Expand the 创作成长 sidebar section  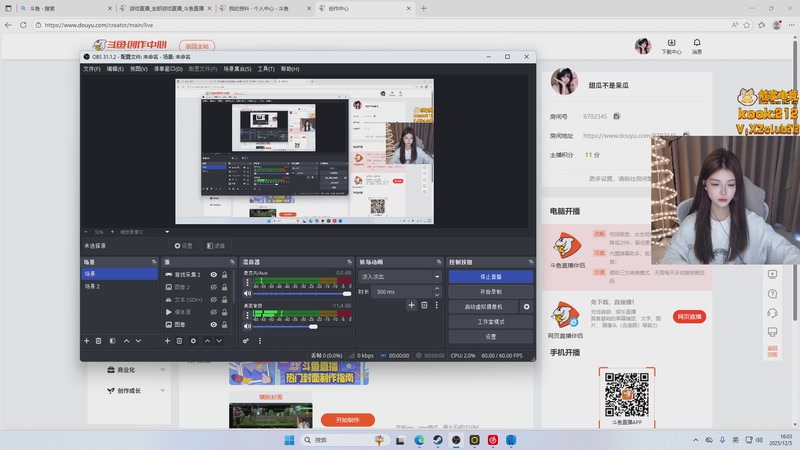pos(162,391)
